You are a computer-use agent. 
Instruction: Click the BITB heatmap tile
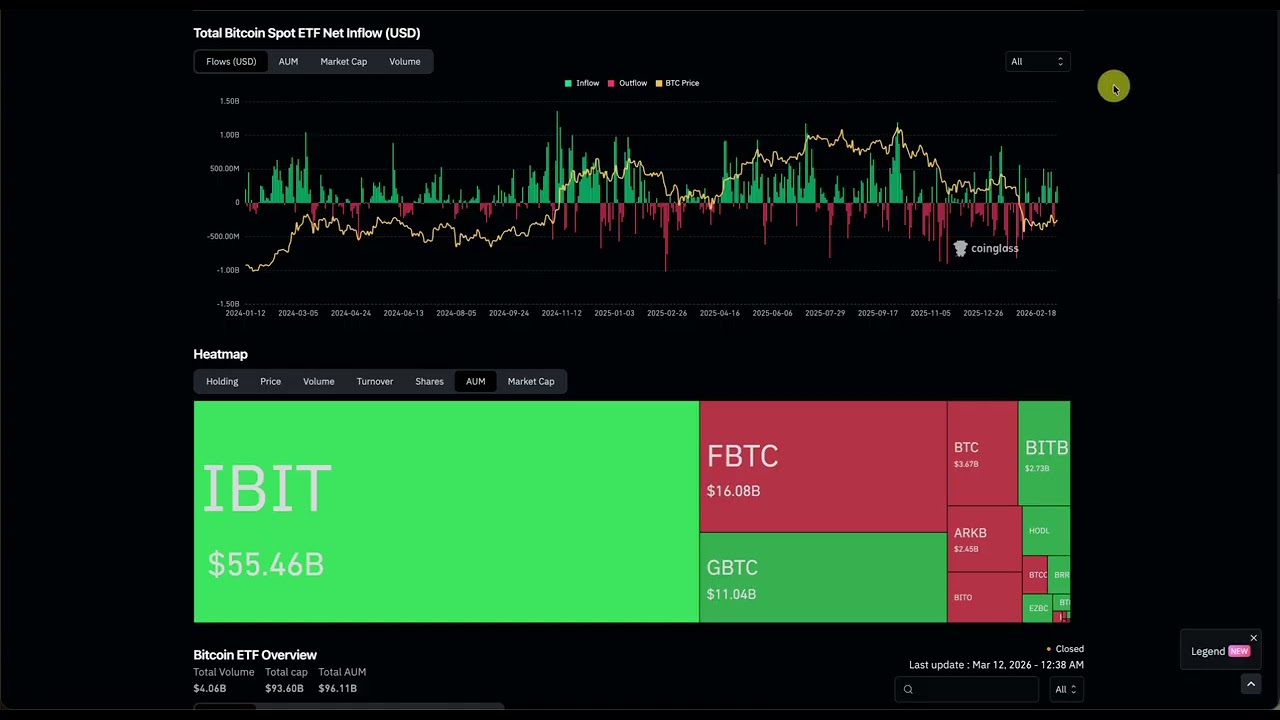coord(1044,454)
